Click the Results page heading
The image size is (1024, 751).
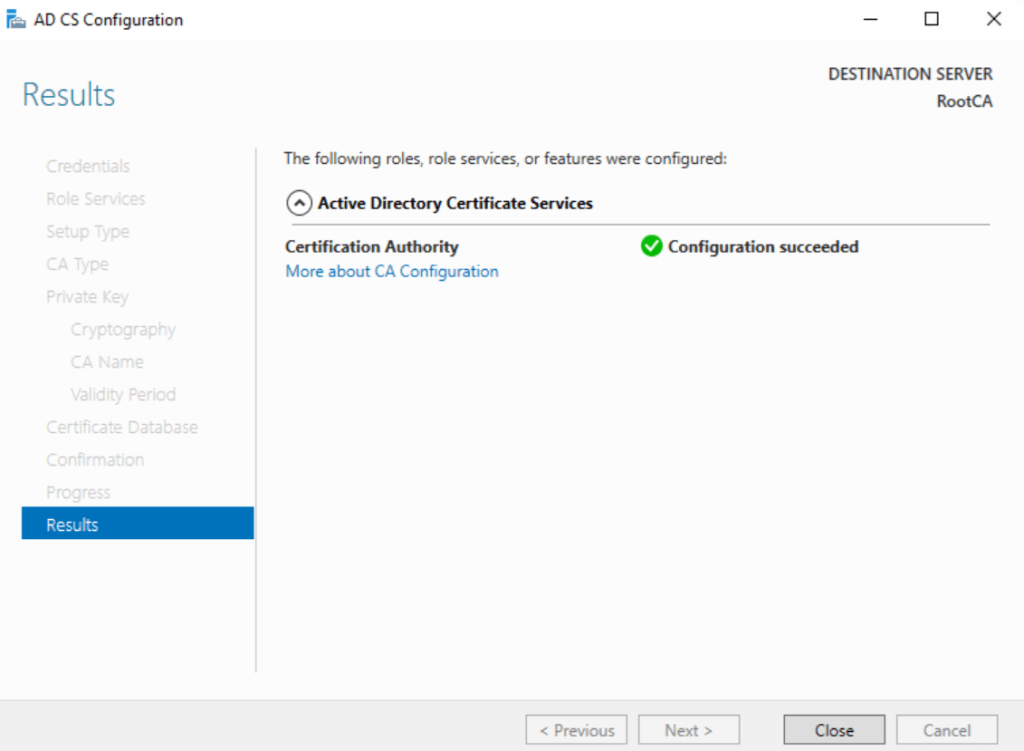click(x=69, y=95)
